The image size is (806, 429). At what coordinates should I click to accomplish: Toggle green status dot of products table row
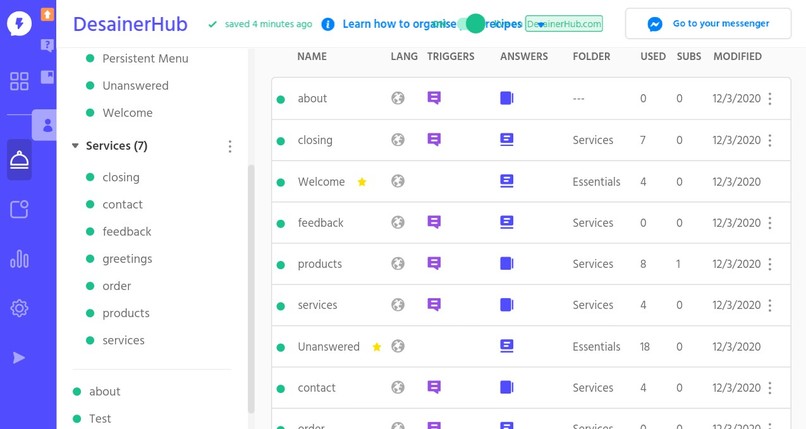[x=281, y=265]
